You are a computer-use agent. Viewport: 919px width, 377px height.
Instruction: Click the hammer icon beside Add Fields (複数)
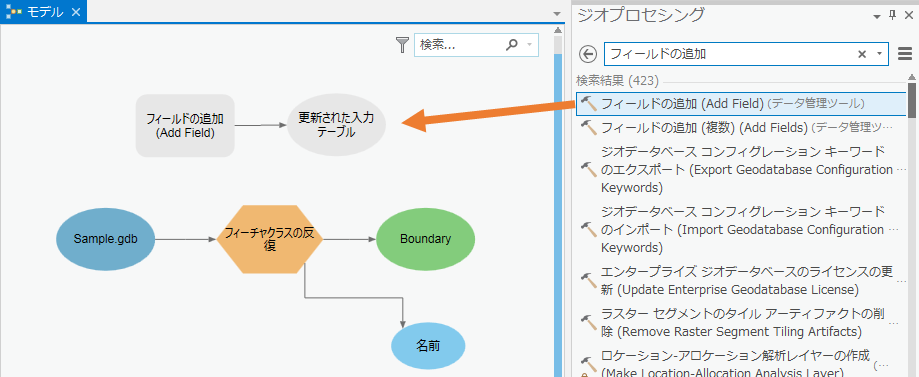pyautogui.click(x=588, y=127)
